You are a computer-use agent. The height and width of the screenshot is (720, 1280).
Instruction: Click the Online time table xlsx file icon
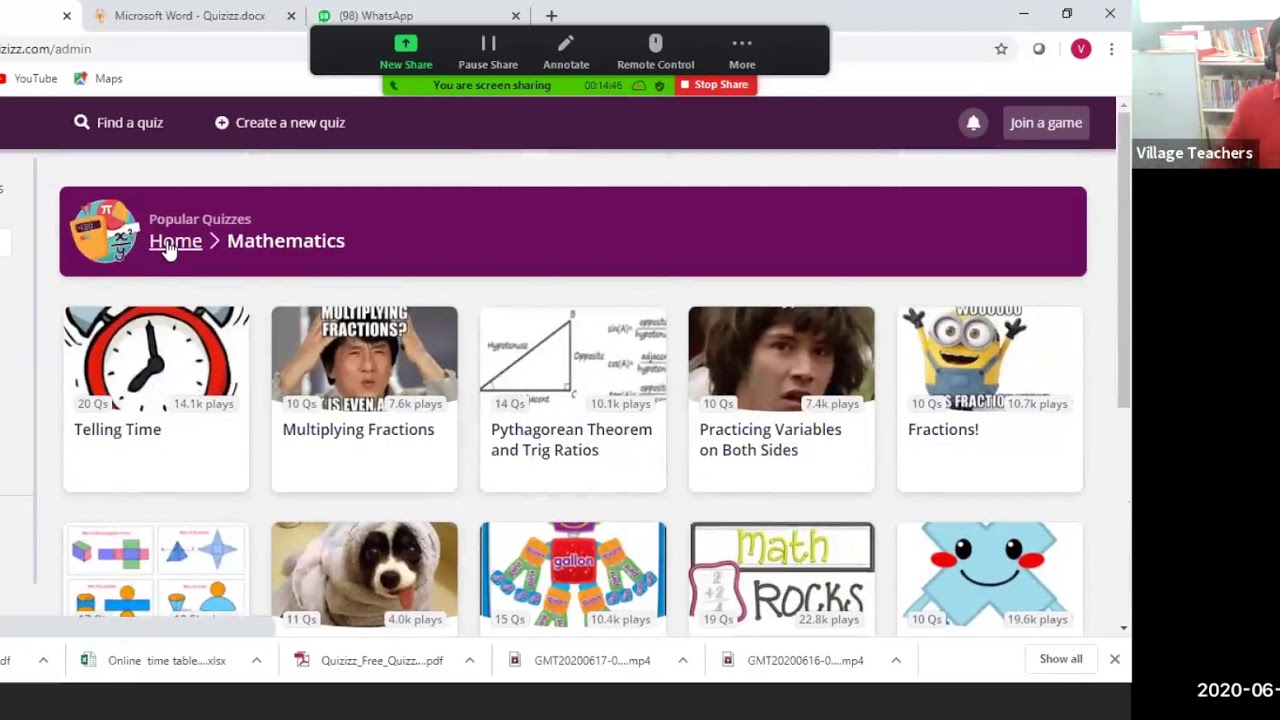pos(88,660)
